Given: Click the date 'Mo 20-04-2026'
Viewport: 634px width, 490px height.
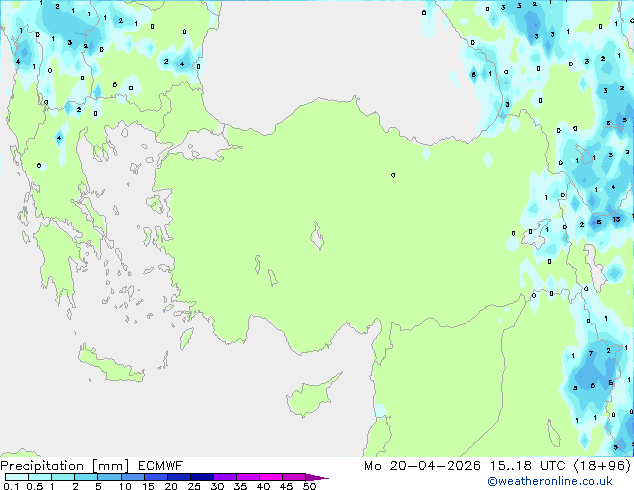Looking at the screenshot, I should pyautogui.click(x=422, y=466).
